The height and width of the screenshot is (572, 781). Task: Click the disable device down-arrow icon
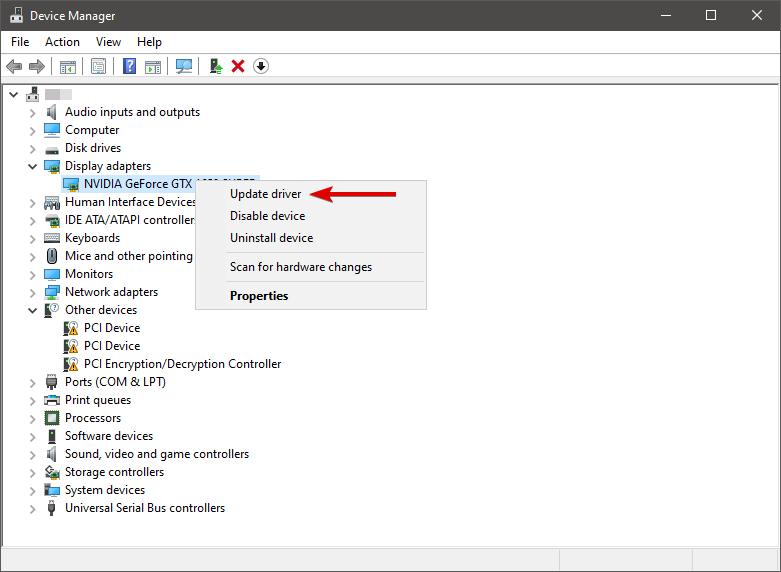point(261,66)
